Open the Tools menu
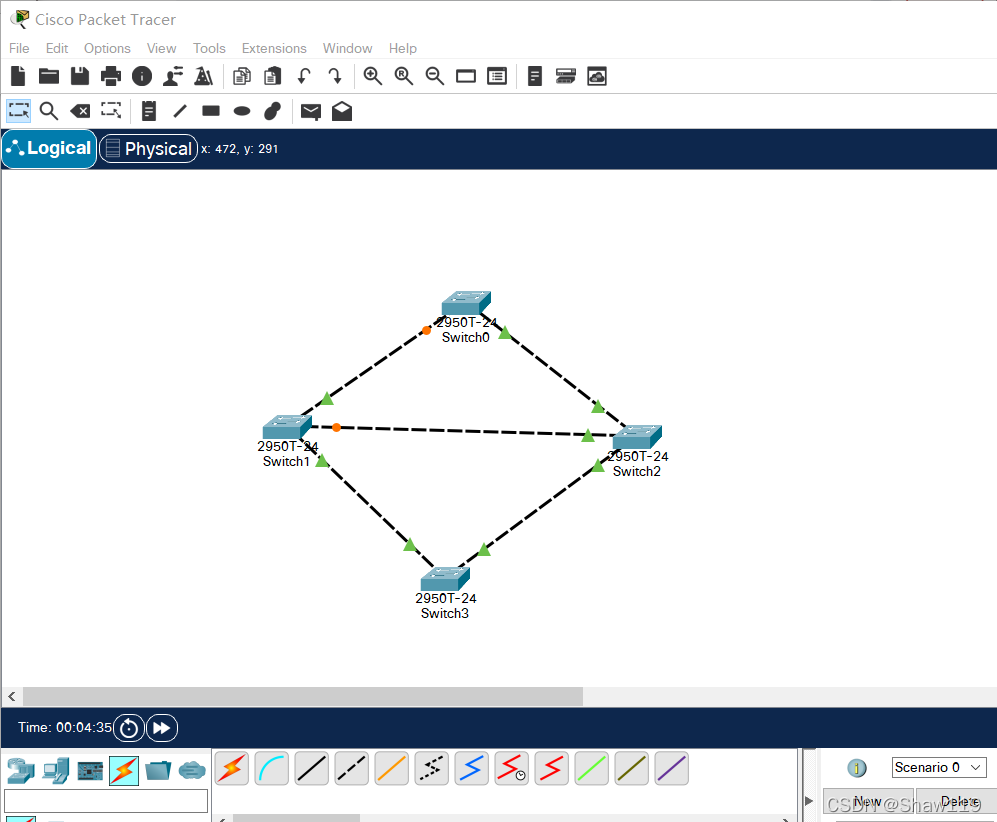 point(209,48)
